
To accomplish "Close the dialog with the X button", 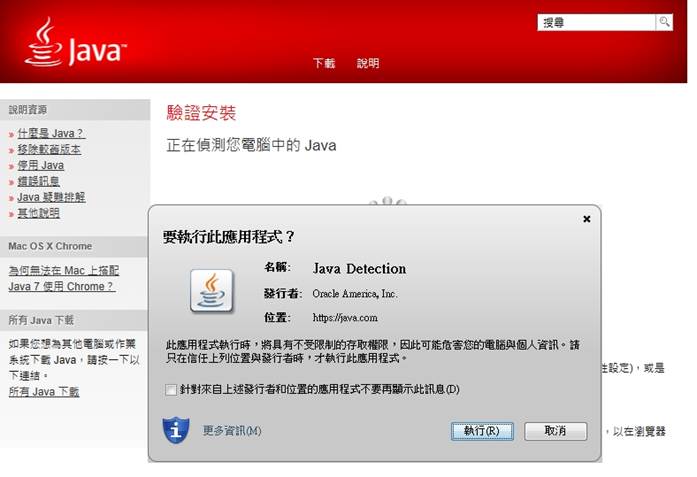I will coord(587,219).
